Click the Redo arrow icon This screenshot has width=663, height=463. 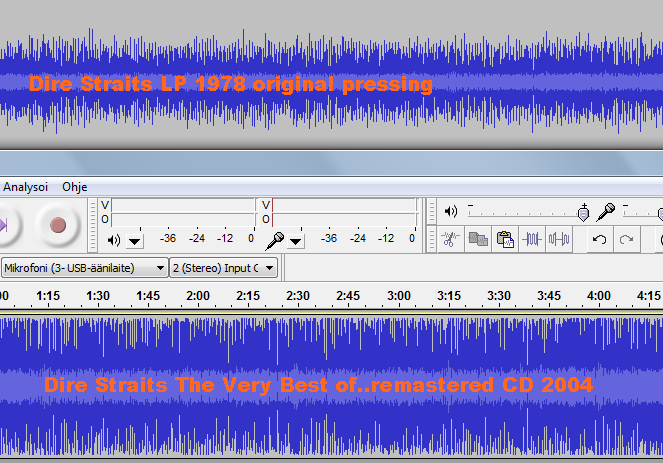626,240
